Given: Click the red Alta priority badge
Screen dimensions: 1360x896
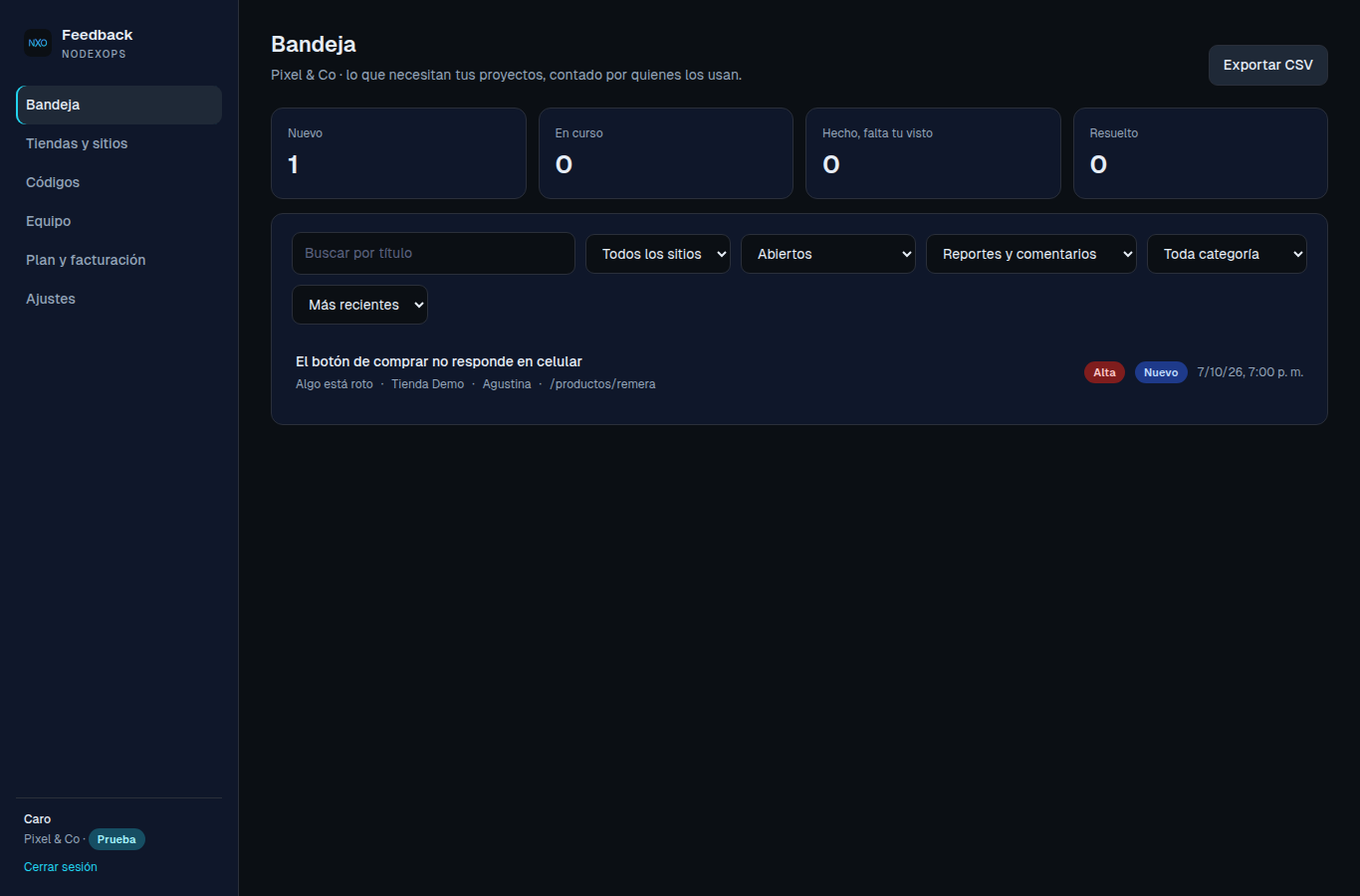Looking at the screenshot, I should click(1104, 372).
